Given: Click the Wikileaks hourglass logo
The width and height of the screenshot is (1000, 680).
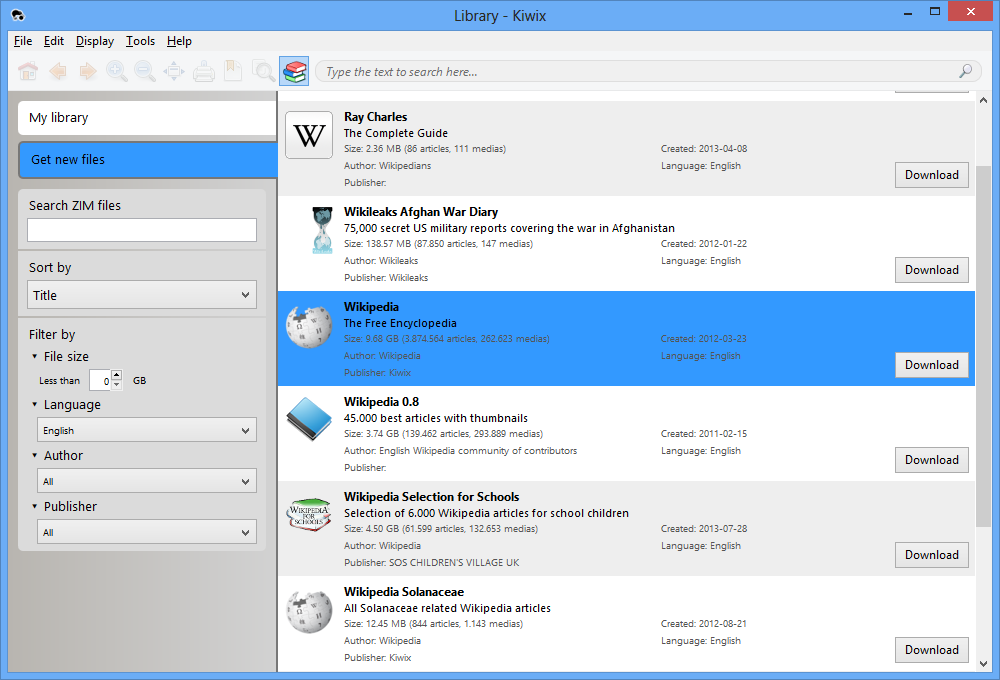Looking at the screenshot, I should pyautogui.click(x=322, y=230).
